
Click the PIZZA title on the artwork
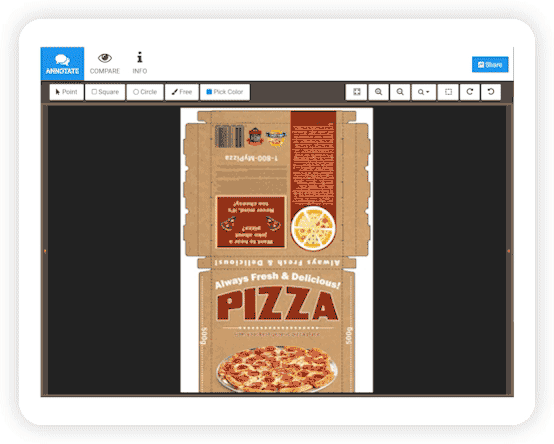[x=277, y=304]
